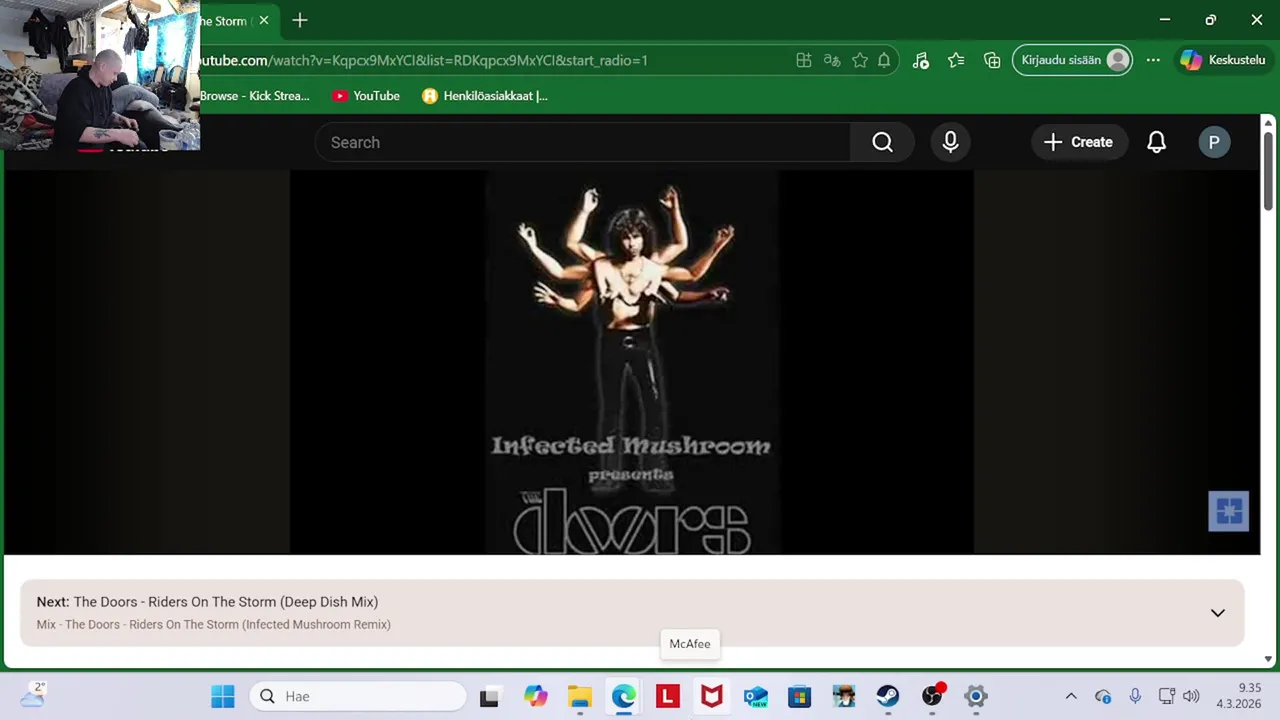Open the Windows Start menu

click(222, 696)
